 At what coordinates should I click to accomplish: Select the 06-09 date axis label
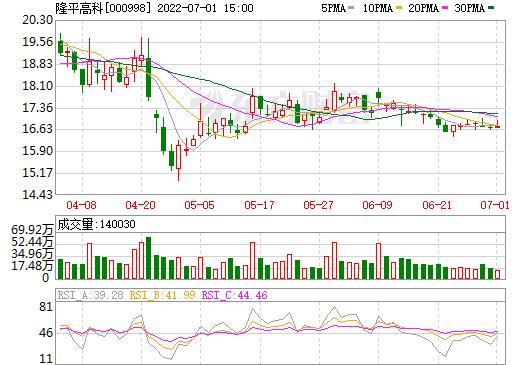tap(377, 205)
